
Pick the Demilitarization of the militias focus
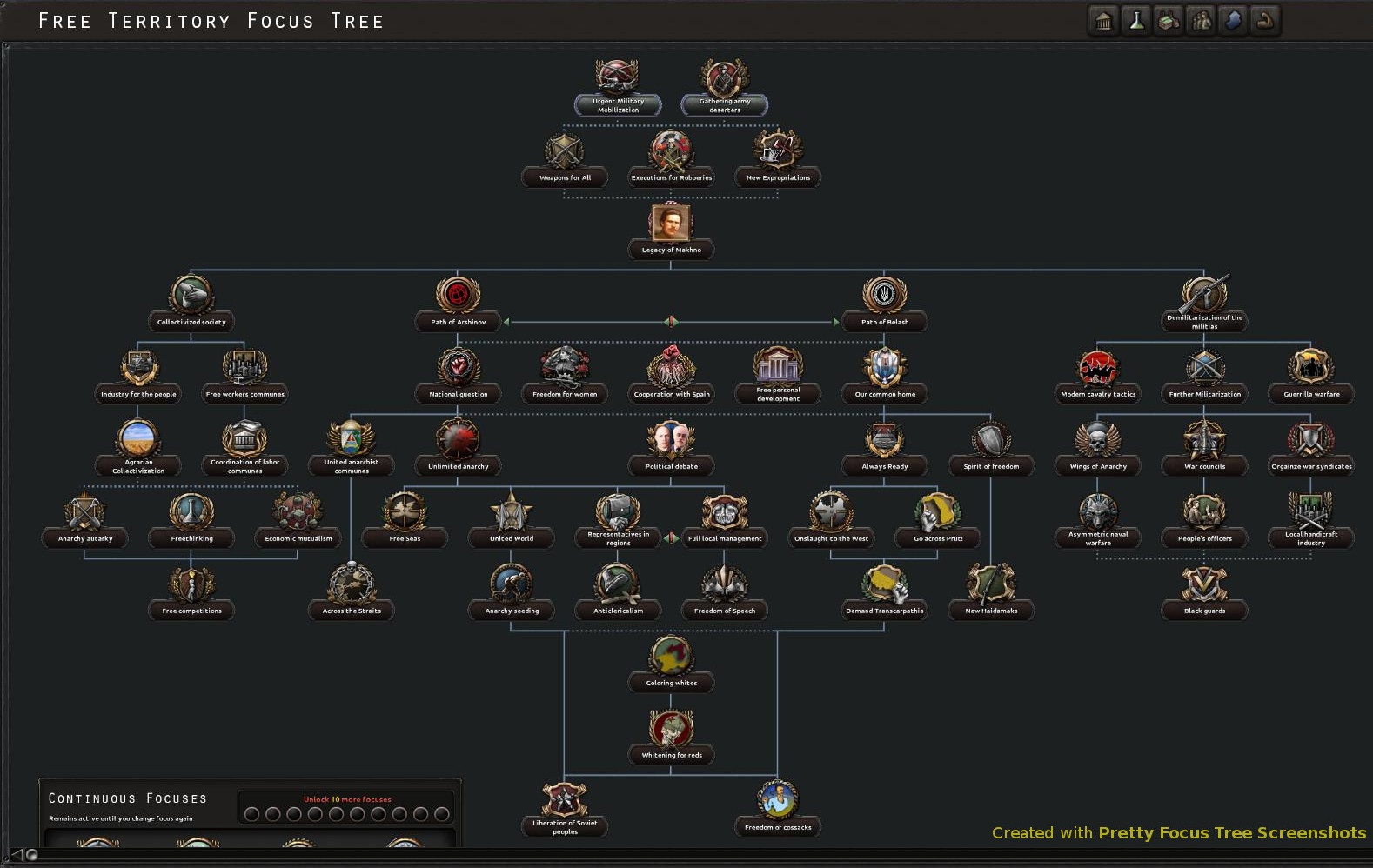1204,304
